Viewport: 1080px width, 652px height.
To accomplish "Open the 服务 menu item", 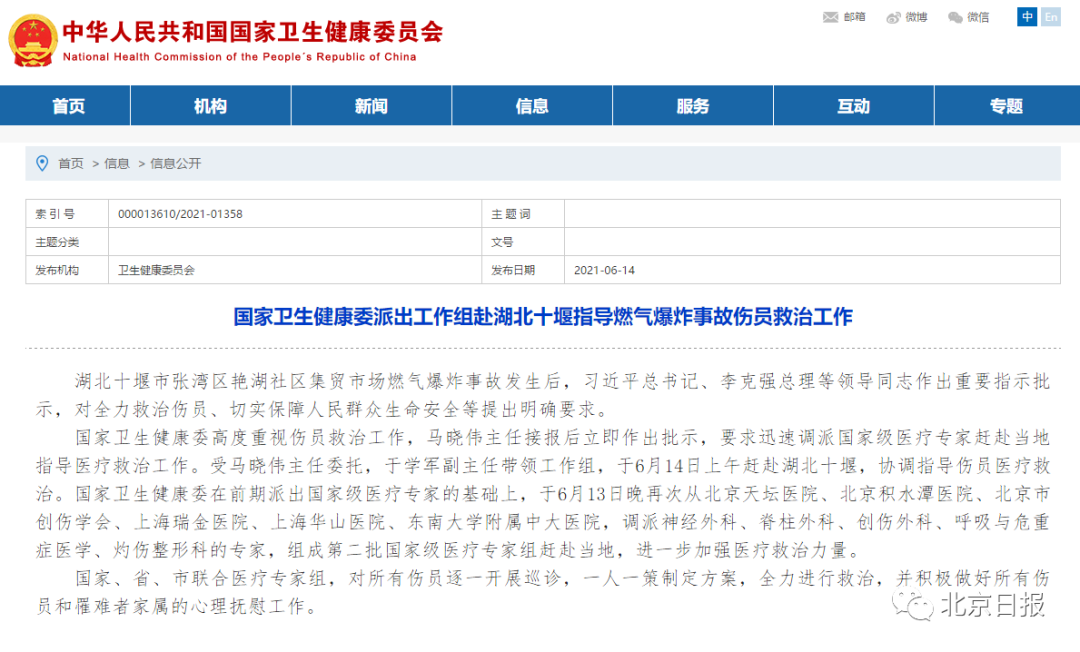I will (x=692, y=105).
